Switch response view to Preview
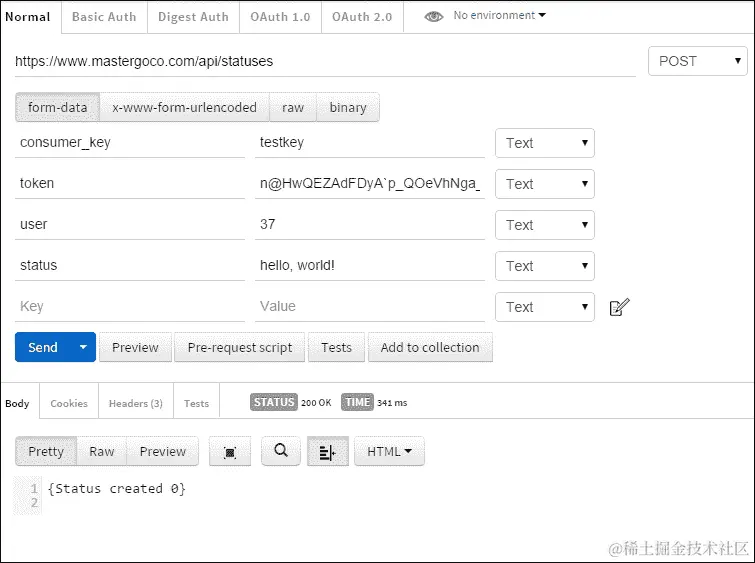The width and height of the screenshot is (755, 563). [162, 451]
